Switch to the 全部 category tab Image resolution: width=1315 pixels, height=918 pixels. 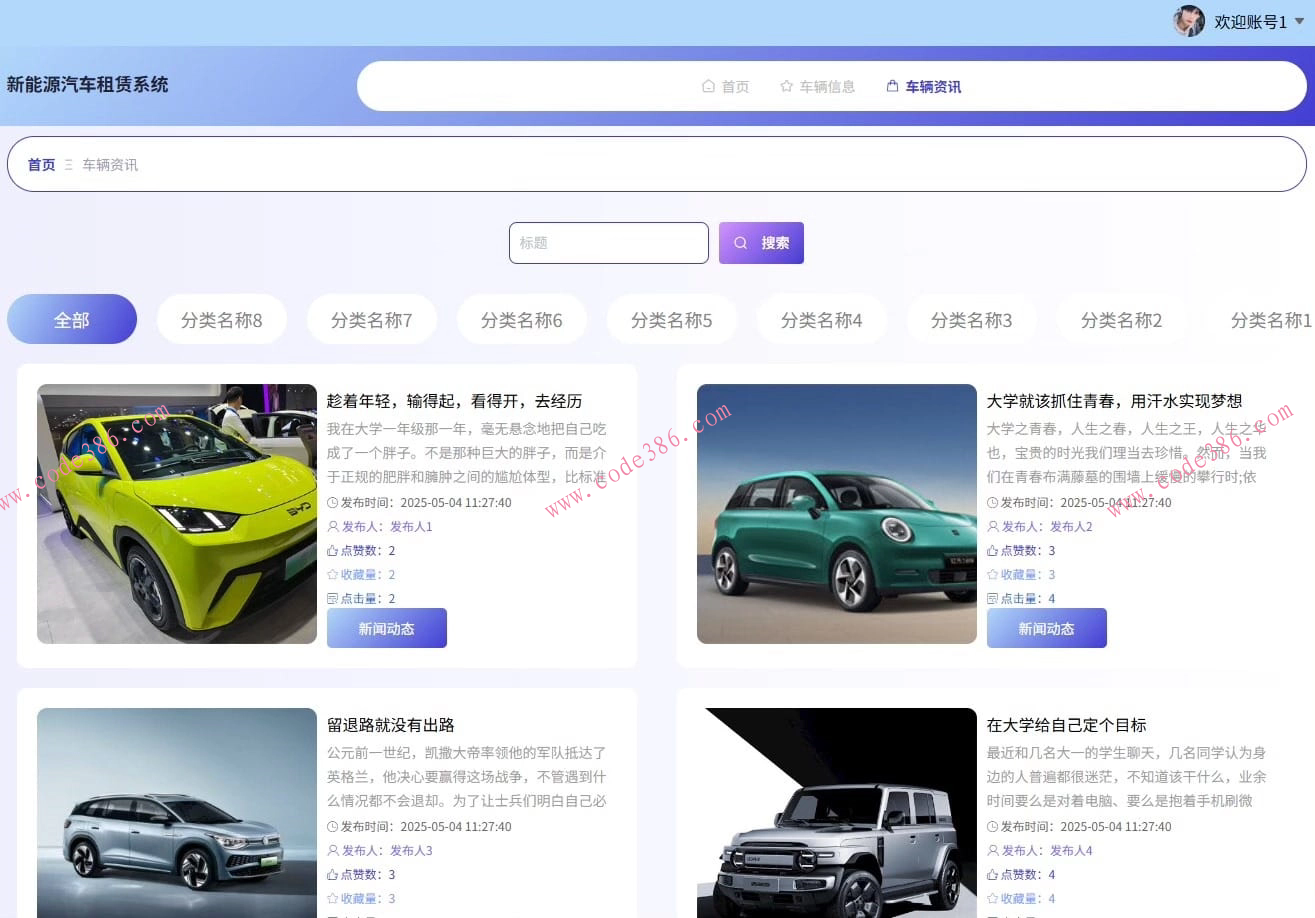click(x=70, y=319)
